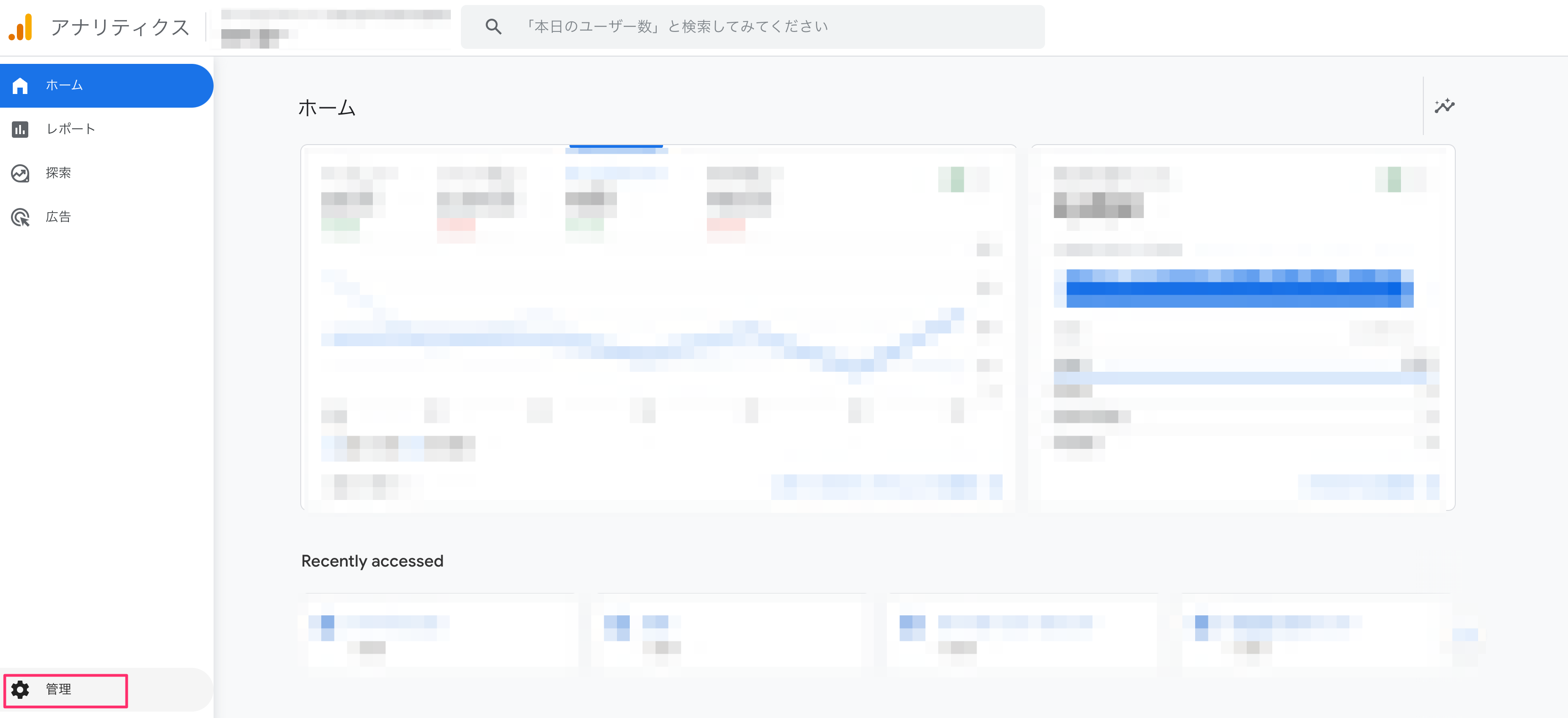Click the アナリティクス product name

(x=120, y=27)
